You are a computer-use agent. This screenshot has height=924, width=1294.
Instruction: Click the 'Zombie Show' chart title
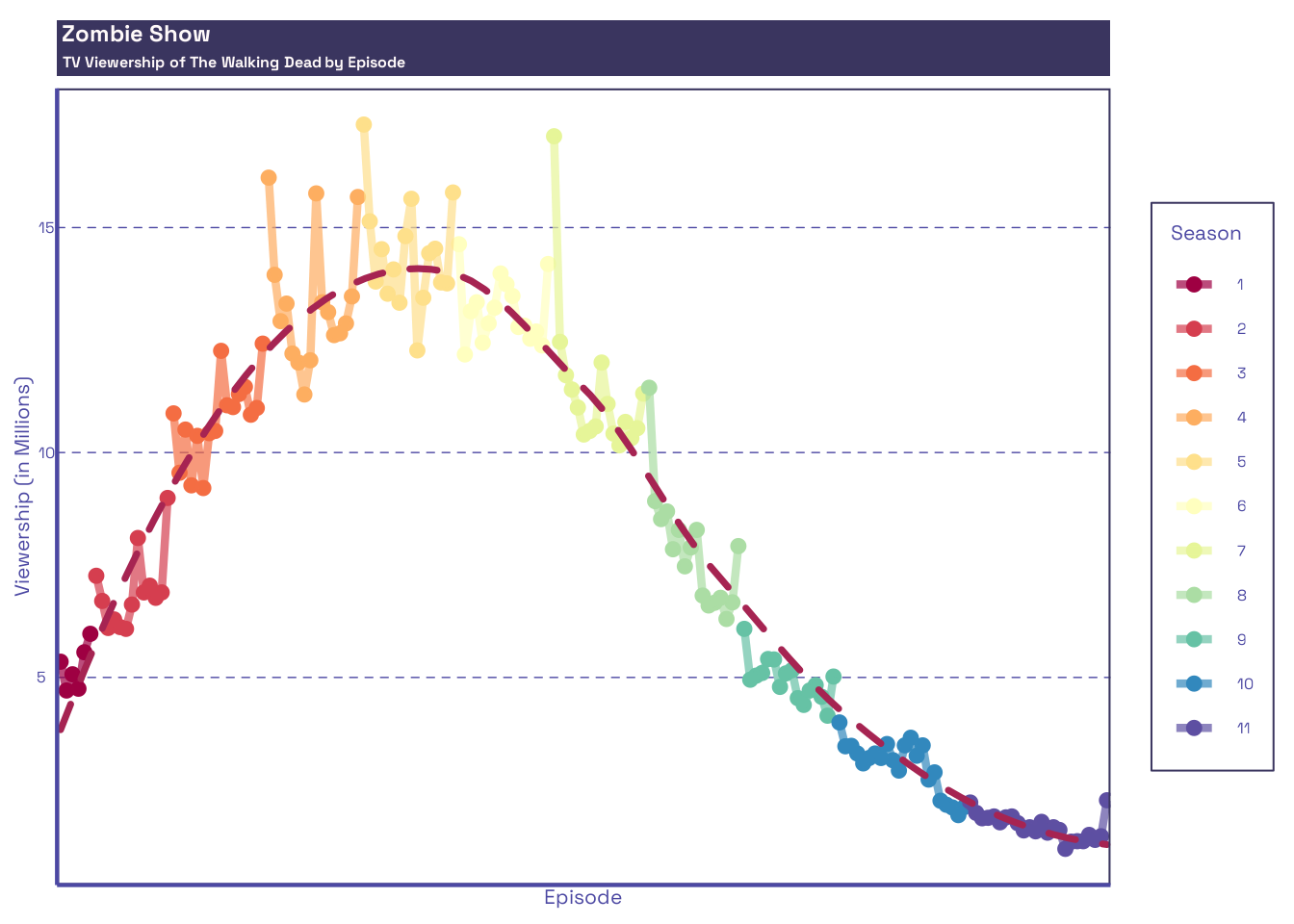tap(136, 35)
